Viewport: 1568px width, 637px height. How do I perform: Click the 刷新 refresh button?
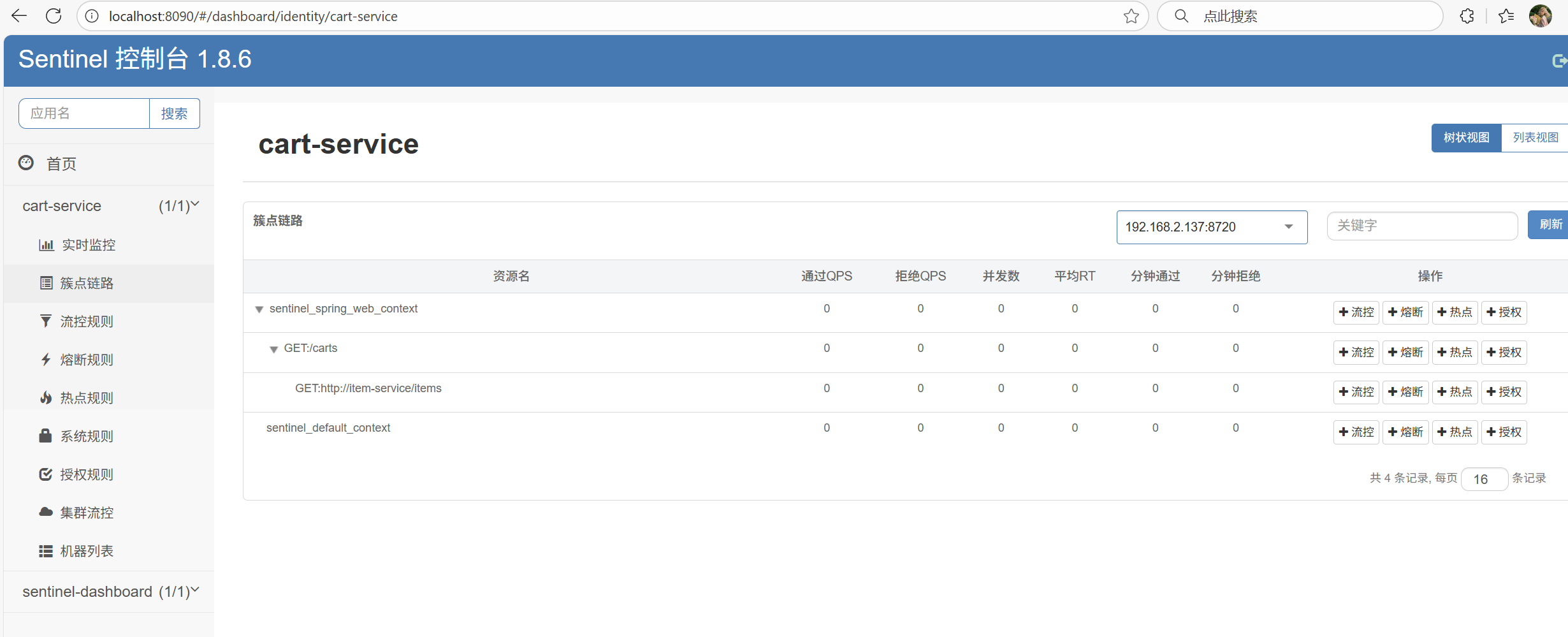tap(1548, 225)
